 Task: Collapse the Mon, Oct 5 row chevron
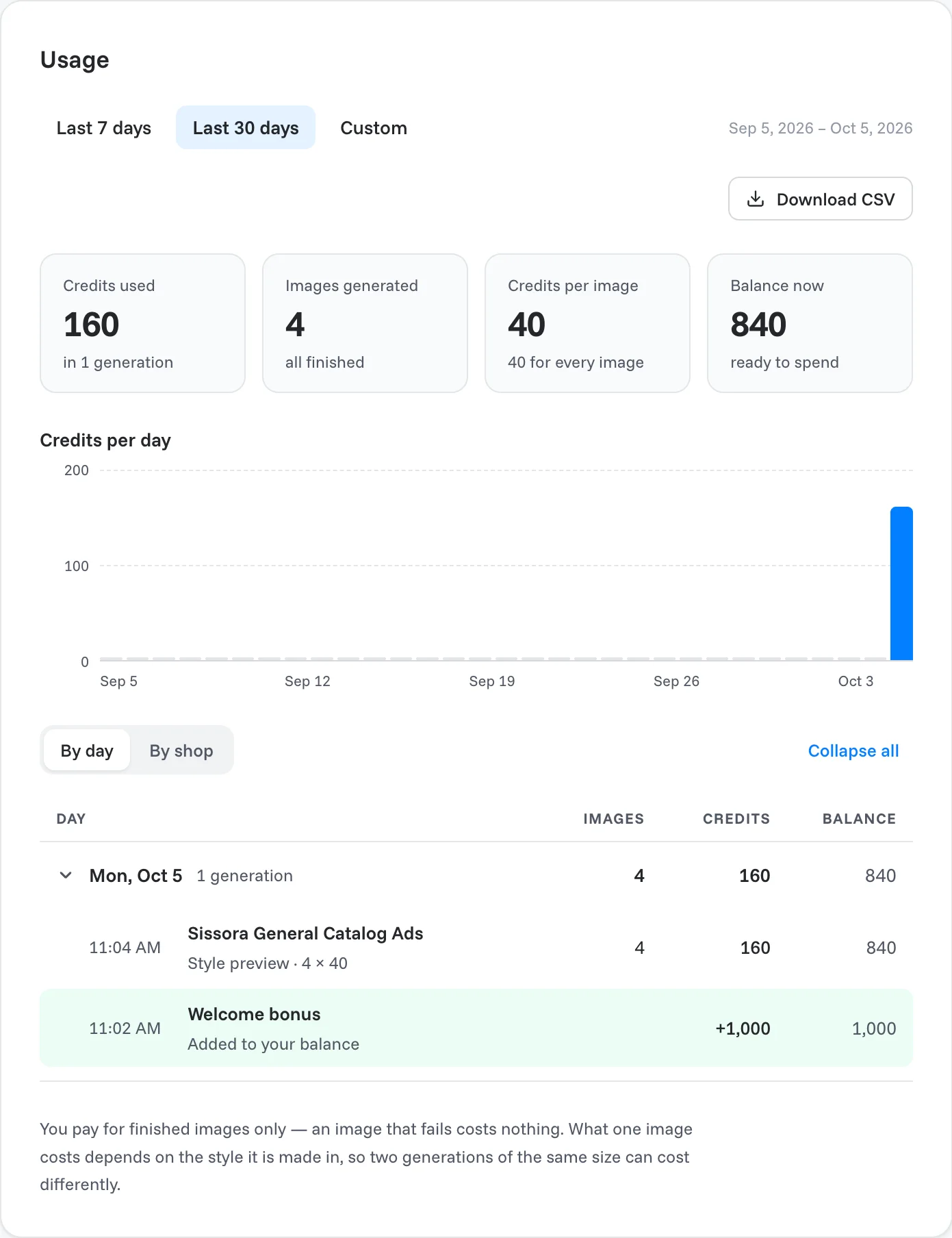(x=66, y=875)
